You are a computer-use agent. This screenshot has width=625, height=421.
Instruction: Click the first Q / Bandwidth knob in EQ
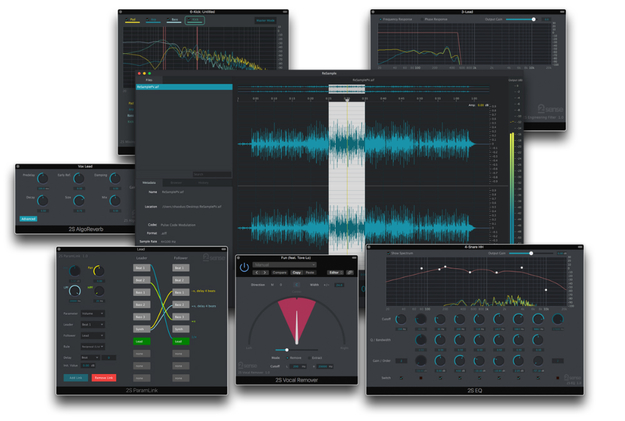coord(421,340)
